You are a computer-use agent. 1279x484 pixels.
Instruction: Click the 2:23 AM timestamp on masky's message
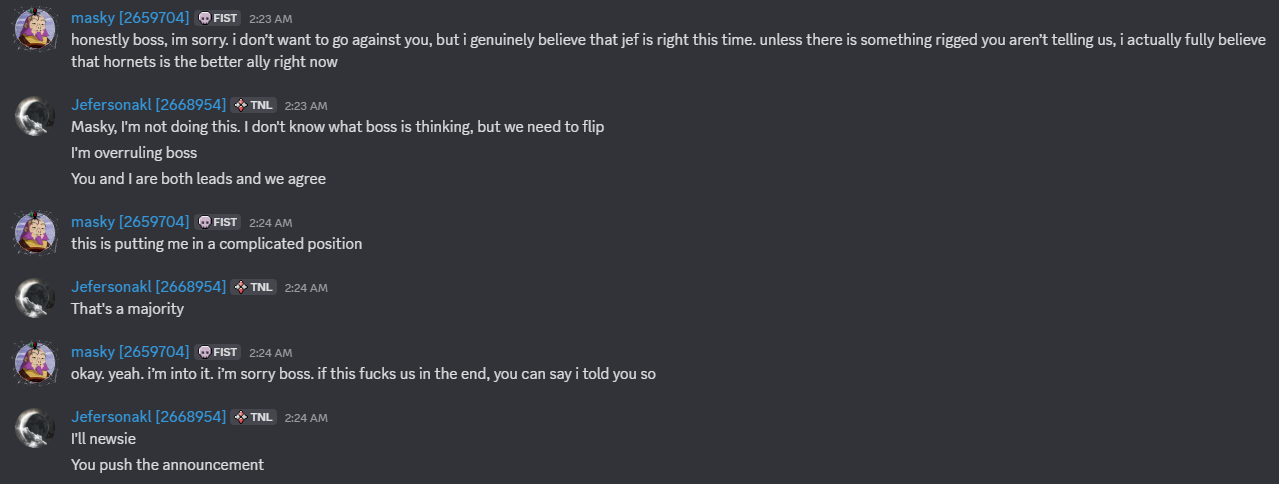pos(270,19)
